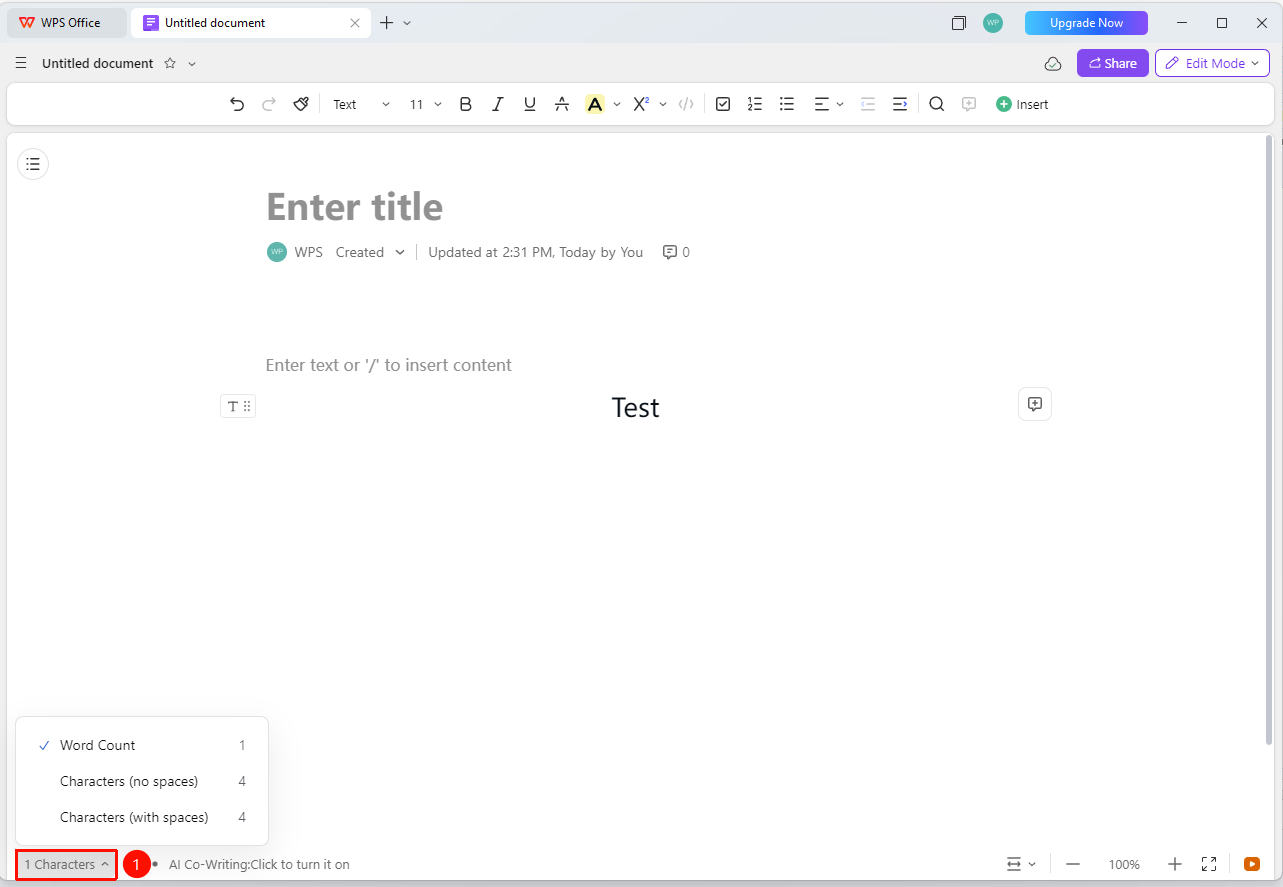
Task: Open the font size 11 dropdown
Action: click(x=425, y=104)
